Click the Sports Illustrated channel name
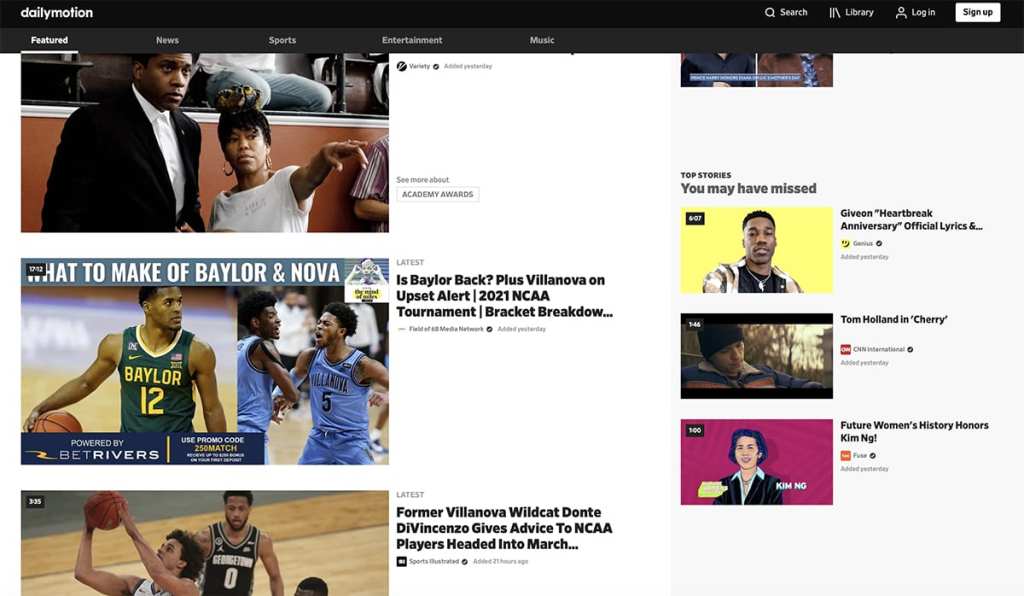The width and height of the screenshot is (1024, 596). pos(434,561)
